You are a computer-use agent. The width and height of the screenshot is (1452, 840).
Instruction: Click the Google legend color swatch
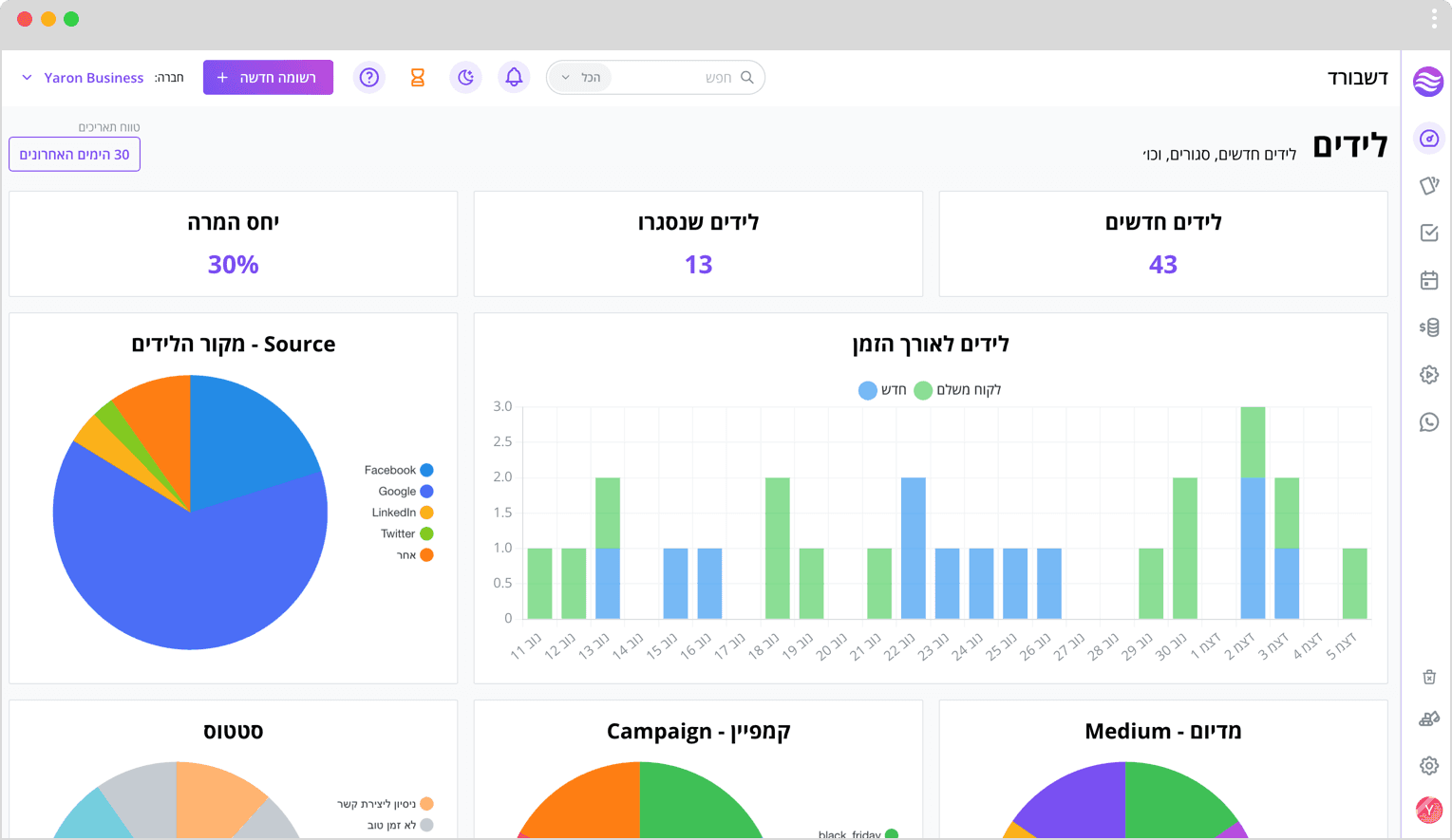pyautogui.click(x=427, y=492)
